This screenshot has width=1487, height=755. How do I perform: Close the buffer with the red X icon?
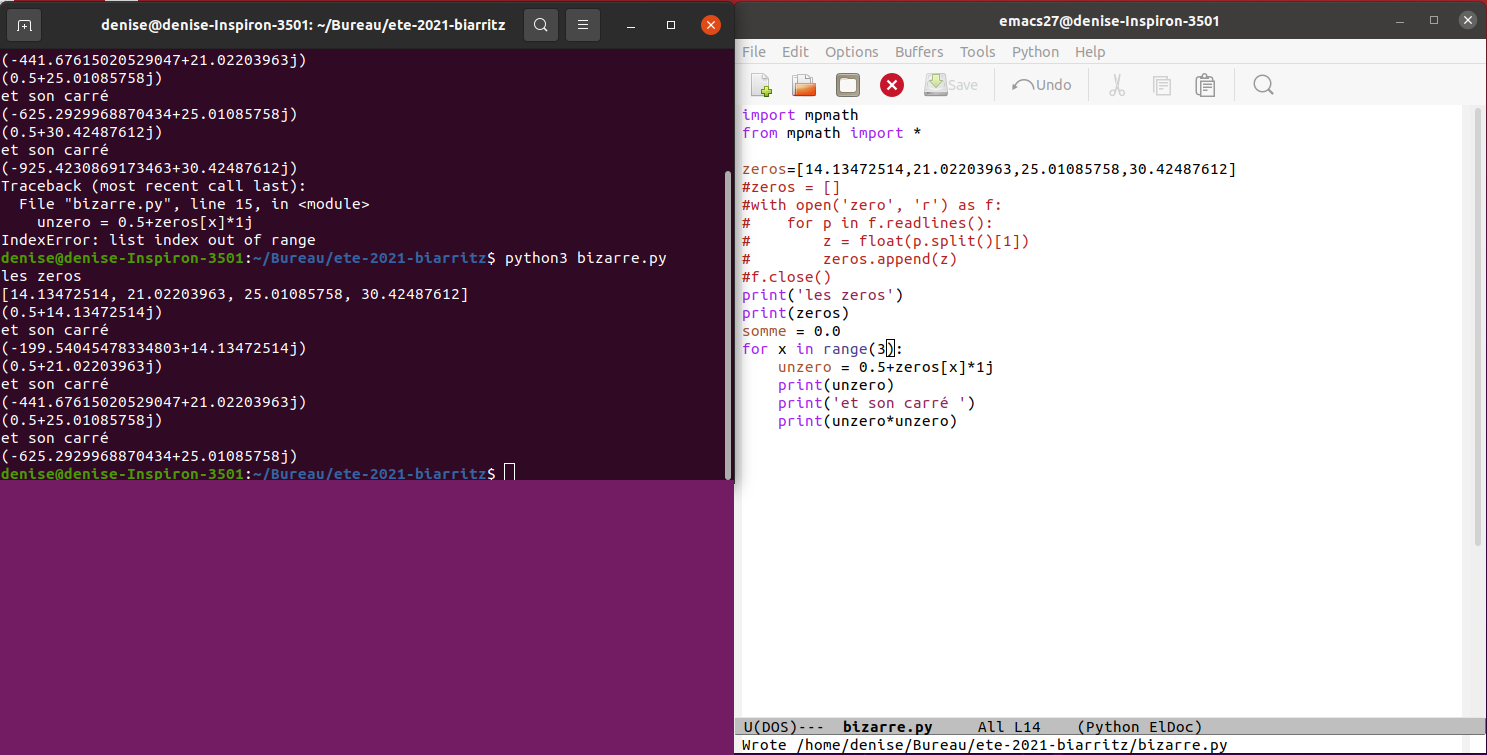click(x=891, y=85)
